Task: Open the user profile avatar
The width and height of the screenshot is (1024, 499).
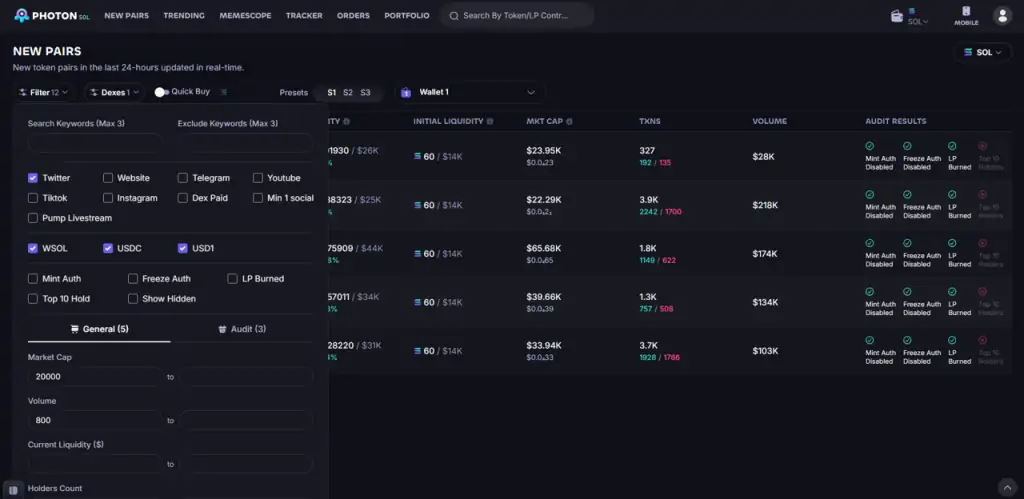Action: tap(1001, 16)
